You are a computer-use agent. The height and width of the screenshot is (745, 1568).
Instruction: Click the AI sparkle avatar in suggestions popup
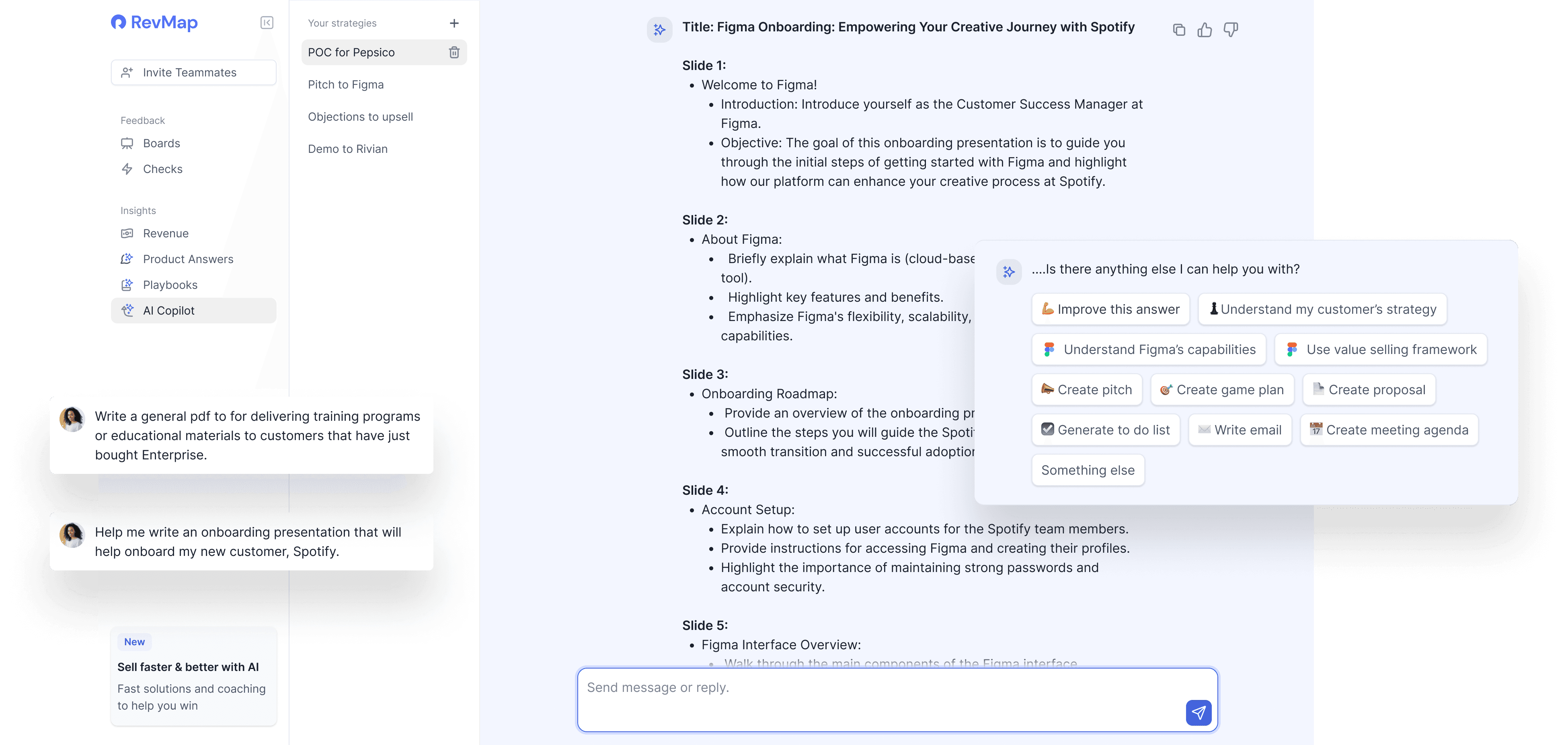[1009, 272]
